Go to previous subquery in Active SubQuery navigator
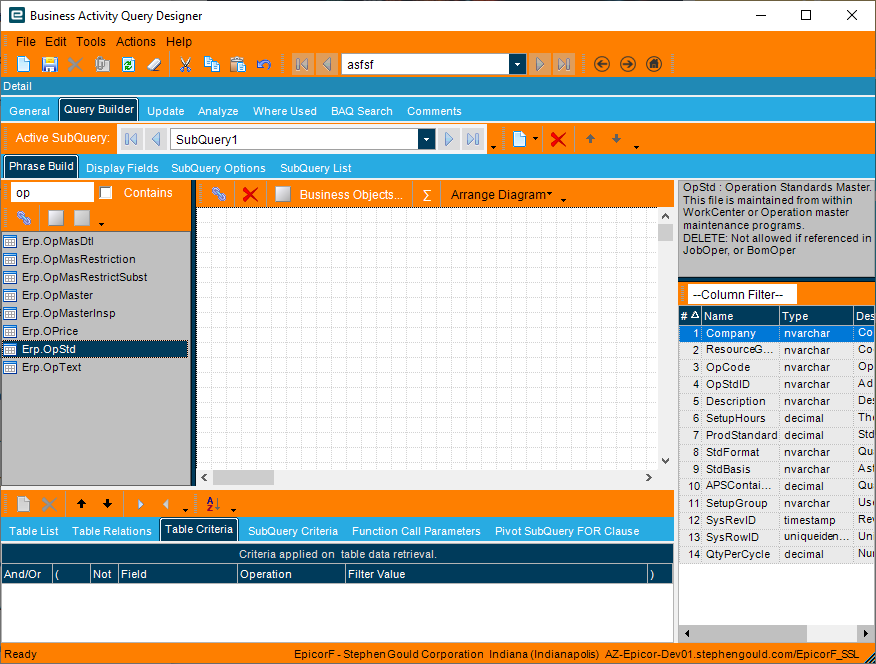The width and height of the screenshot is (876, 664). (156, 139)
